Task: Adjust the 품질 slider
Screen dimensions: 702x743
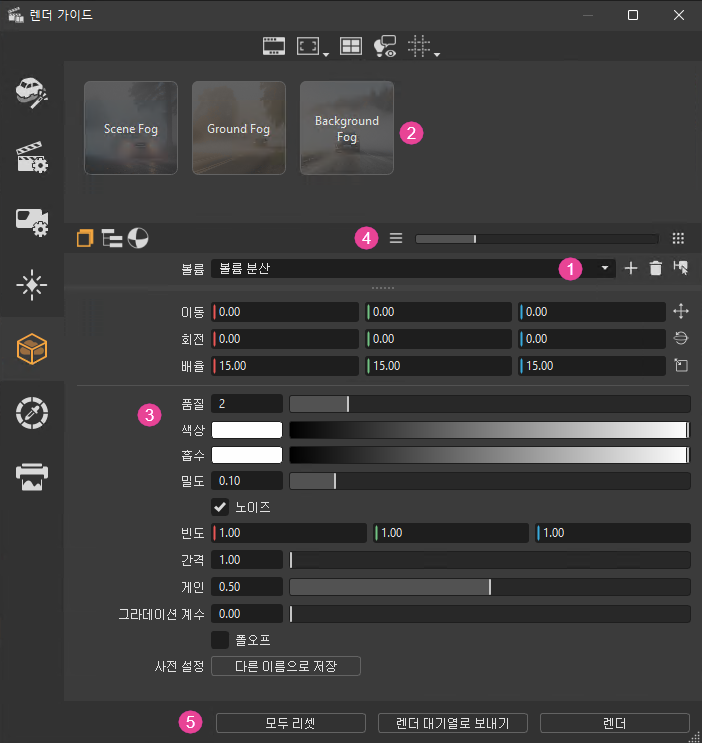Action: (x=490, y=404)
